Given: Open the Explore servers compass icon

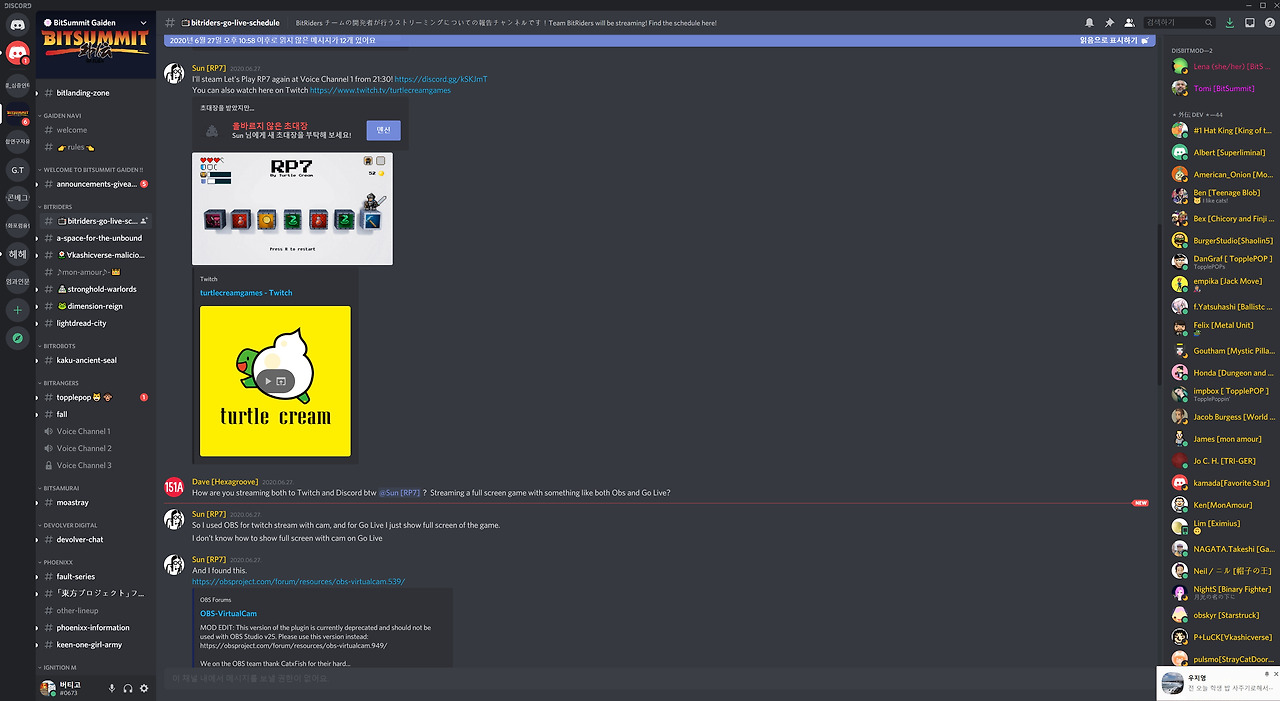Looking at the screenshot, I should [x=17, y=339].
